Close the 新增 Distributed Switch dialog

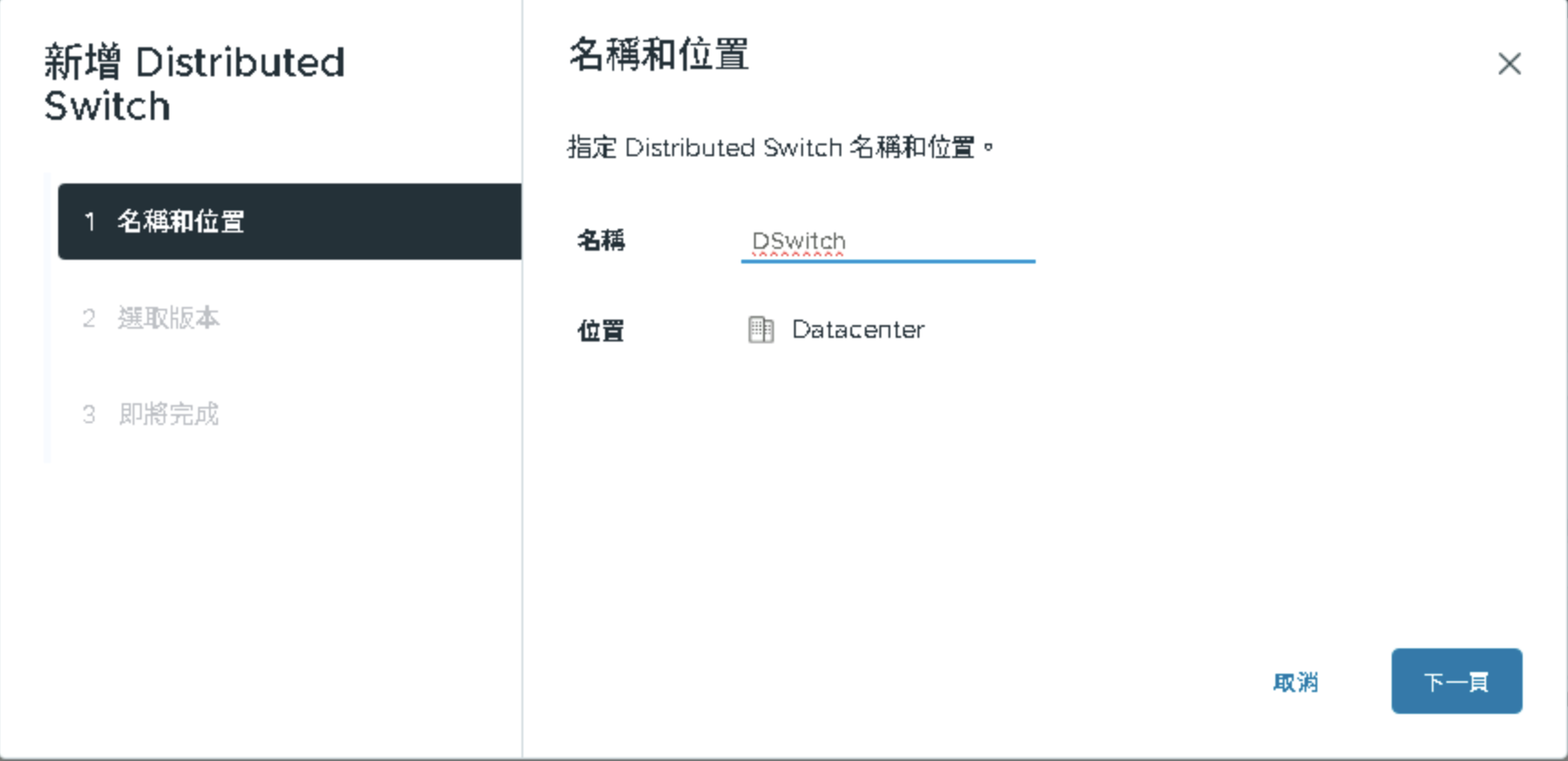[x=1509, y=64]
